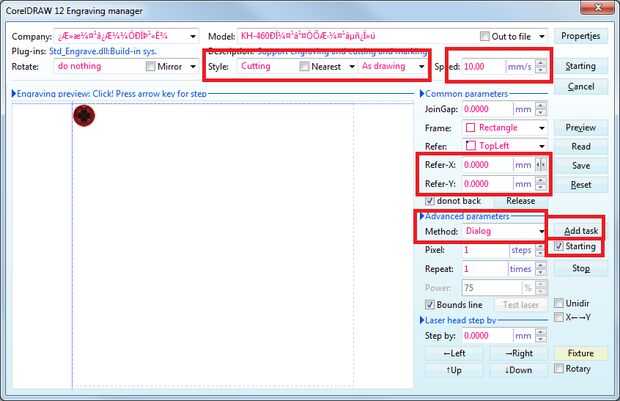Click the ←Left button
The height and width of the screenshot is (401, 620).
tap(454, 353)
